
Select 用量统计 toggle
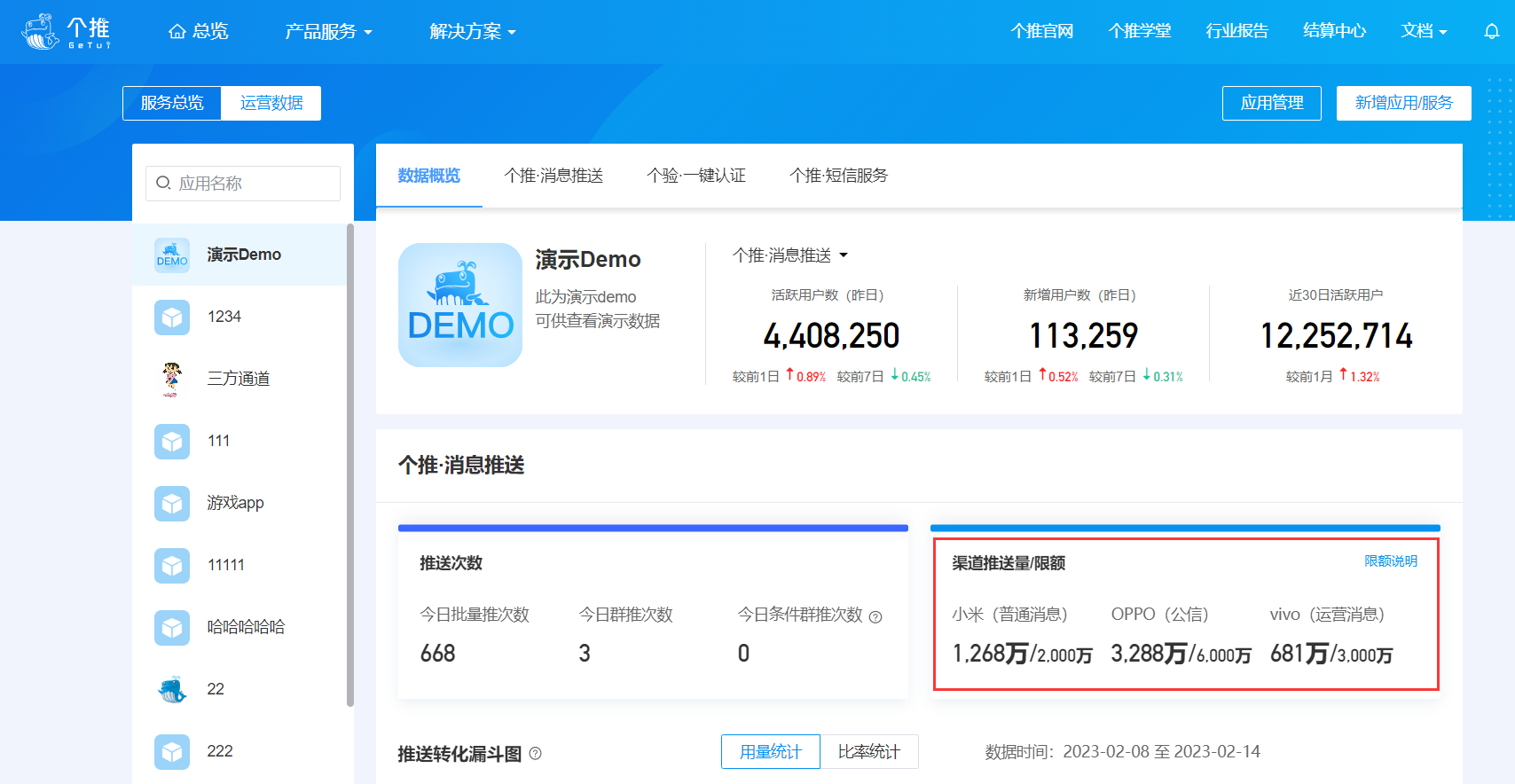[771, 752]
